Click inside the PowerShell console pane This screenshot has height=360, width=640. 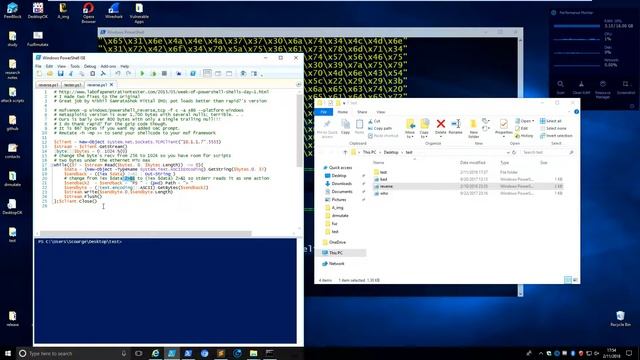[x=165, y=291]
